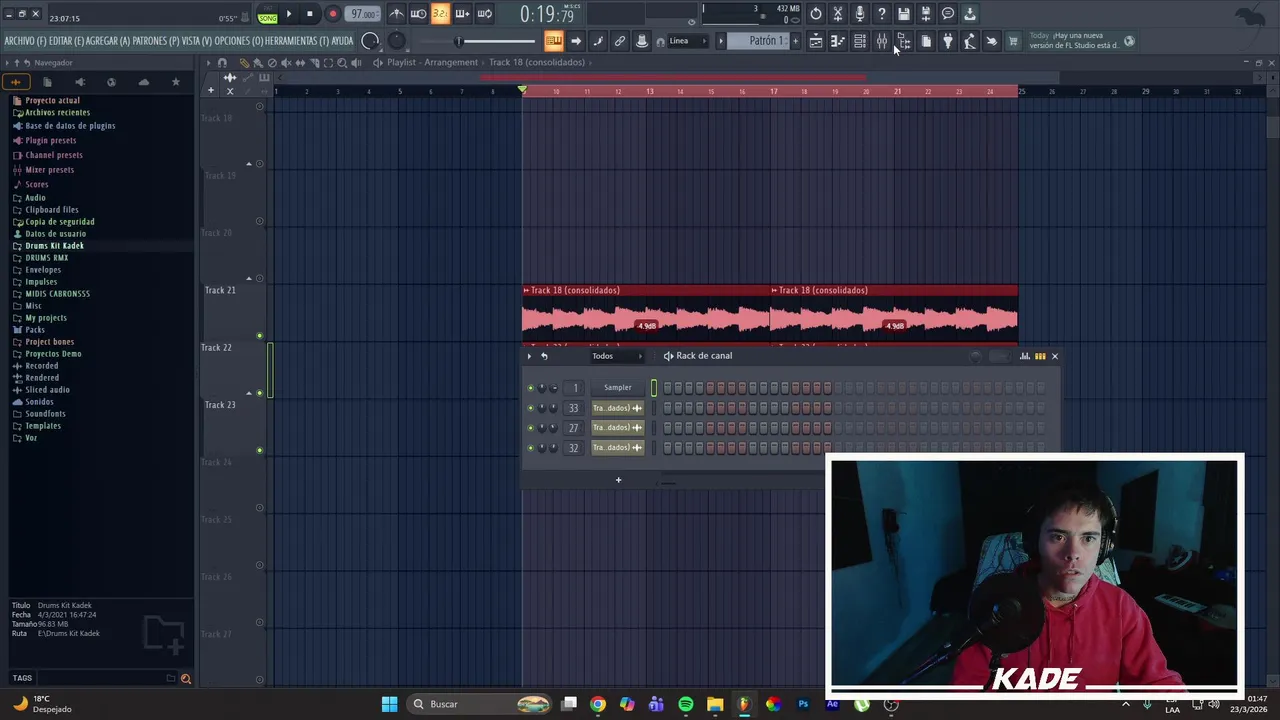Click the download/export icon in toolbar
The height and width of the screenshot is (720, 1280).
(x=970, y=14)
